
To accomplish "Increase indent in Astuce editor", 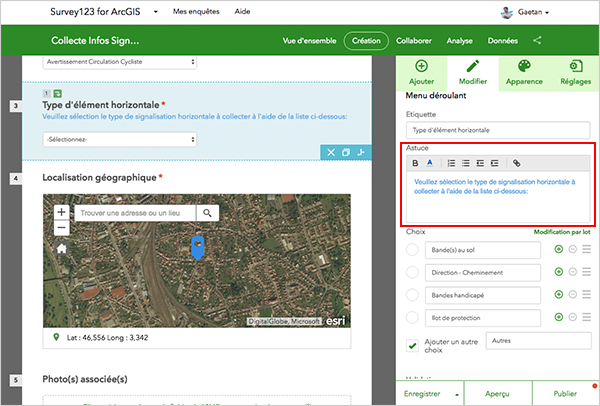I will coord(495,163).
